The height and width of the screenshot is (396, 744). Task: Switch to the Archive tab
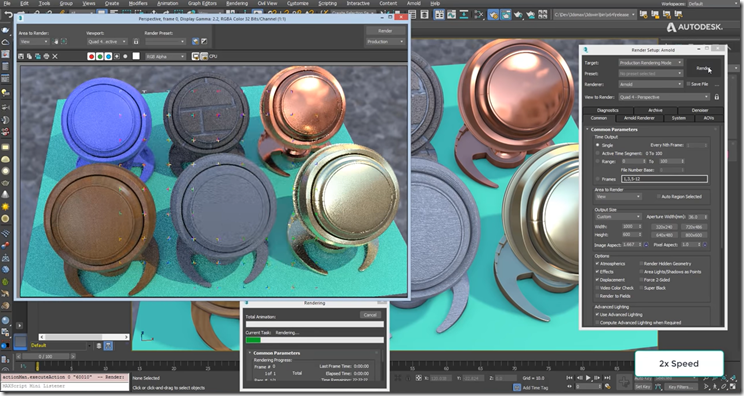click(655, 110)
